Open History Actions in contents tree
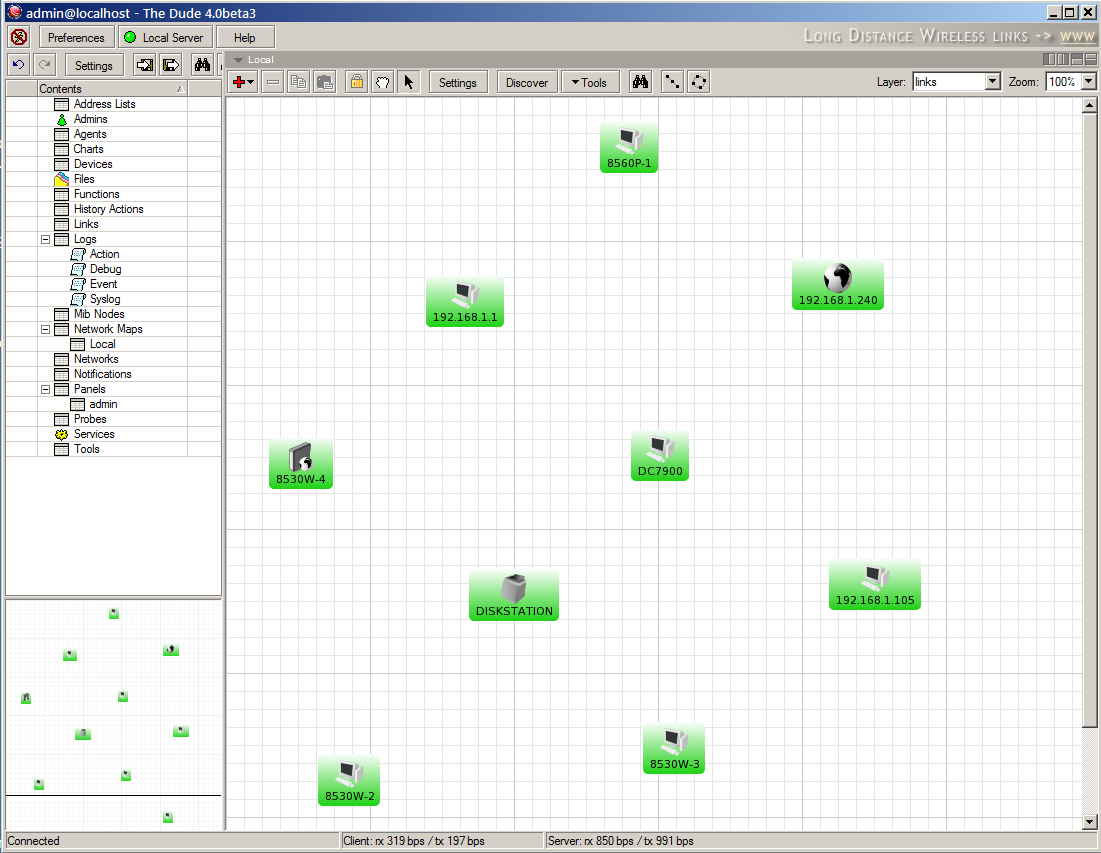Image resolution: width=1101 pixels, height=853 pixels. click(x=108, y=209)
